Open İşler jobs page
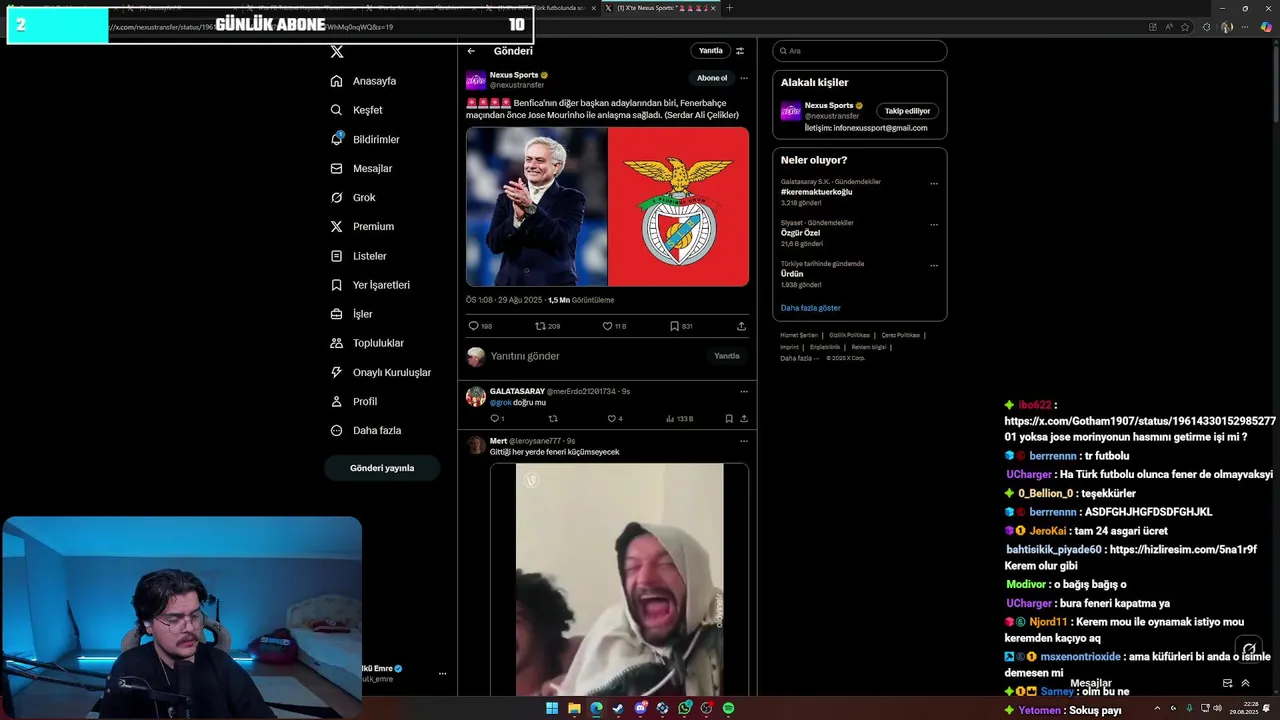This screenshot has width=1280, height=720. [352, 314]
